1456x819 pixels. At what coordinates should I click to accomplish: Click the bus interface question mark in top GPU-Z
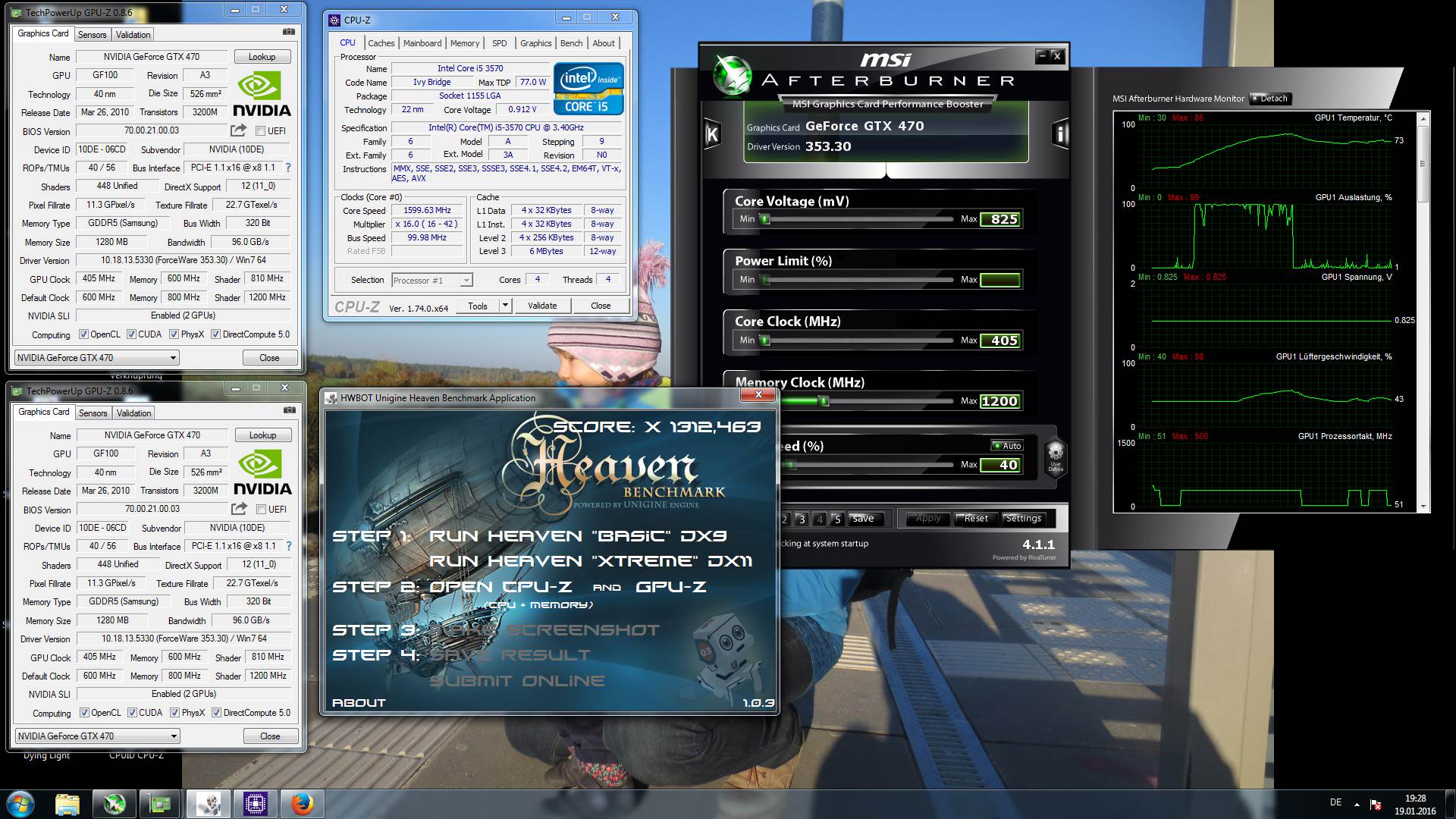(287, 168)
